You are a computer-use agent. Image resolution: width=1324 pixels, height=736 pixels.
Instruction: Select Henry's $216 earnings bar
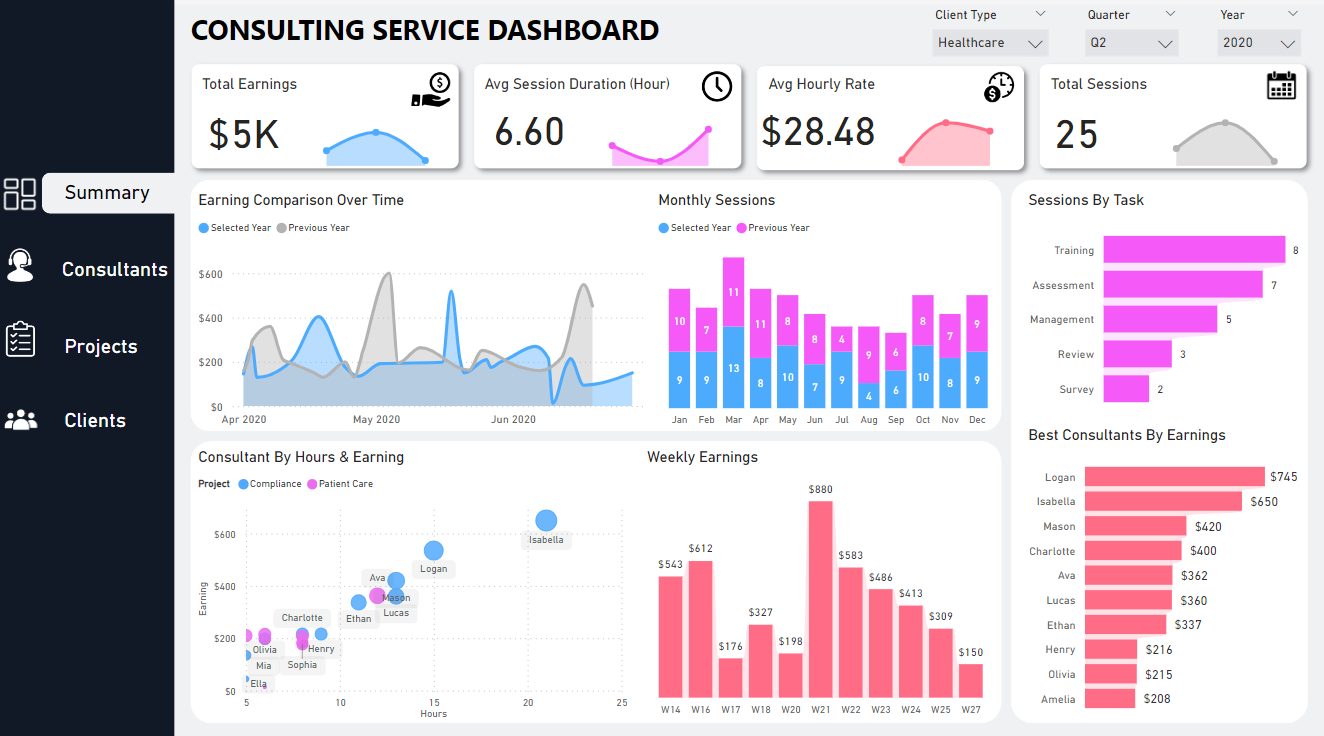coord(1111,649)
